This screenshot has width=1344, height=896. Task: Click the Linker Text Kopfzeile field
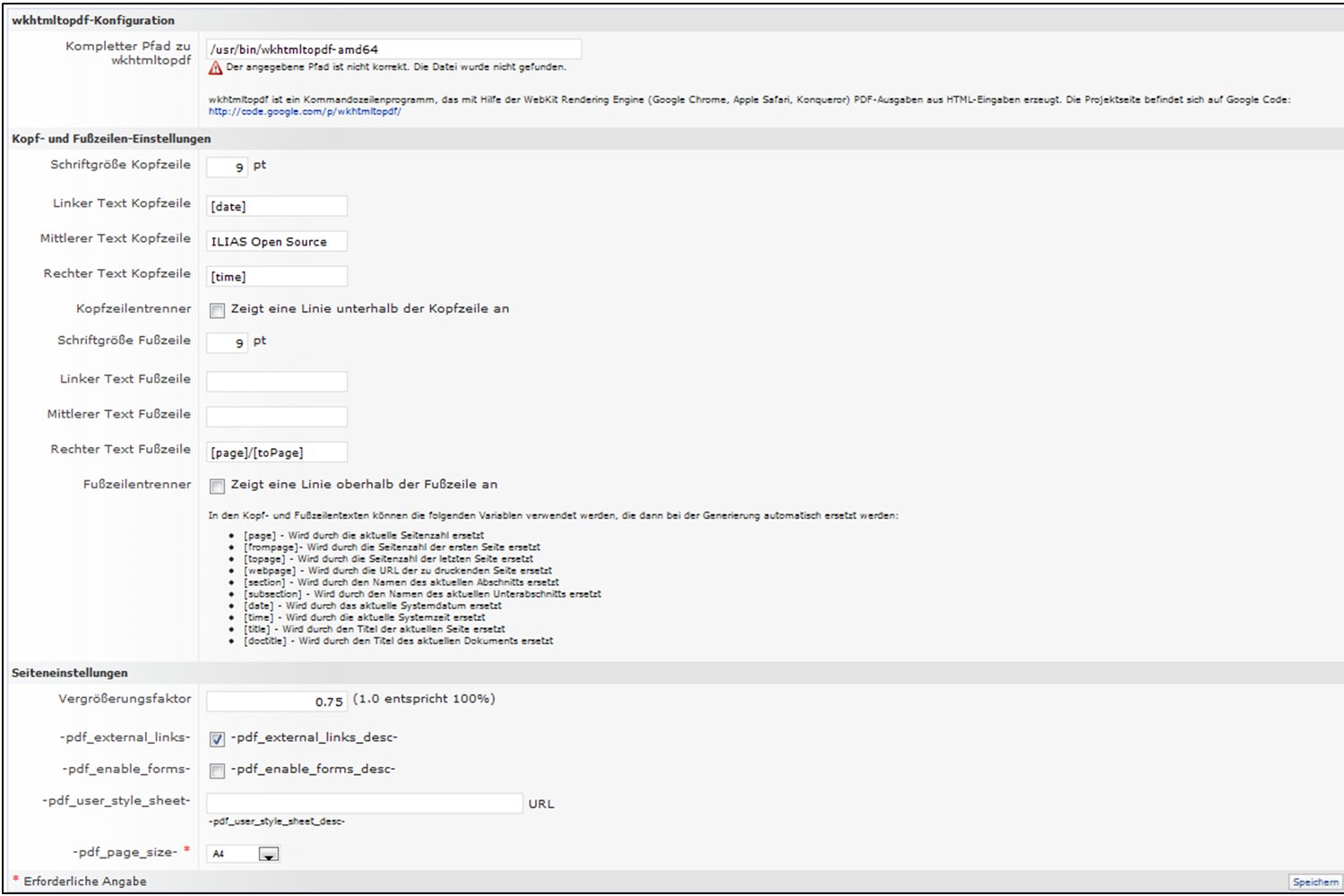pyautogui.click(x=277, y=206)
